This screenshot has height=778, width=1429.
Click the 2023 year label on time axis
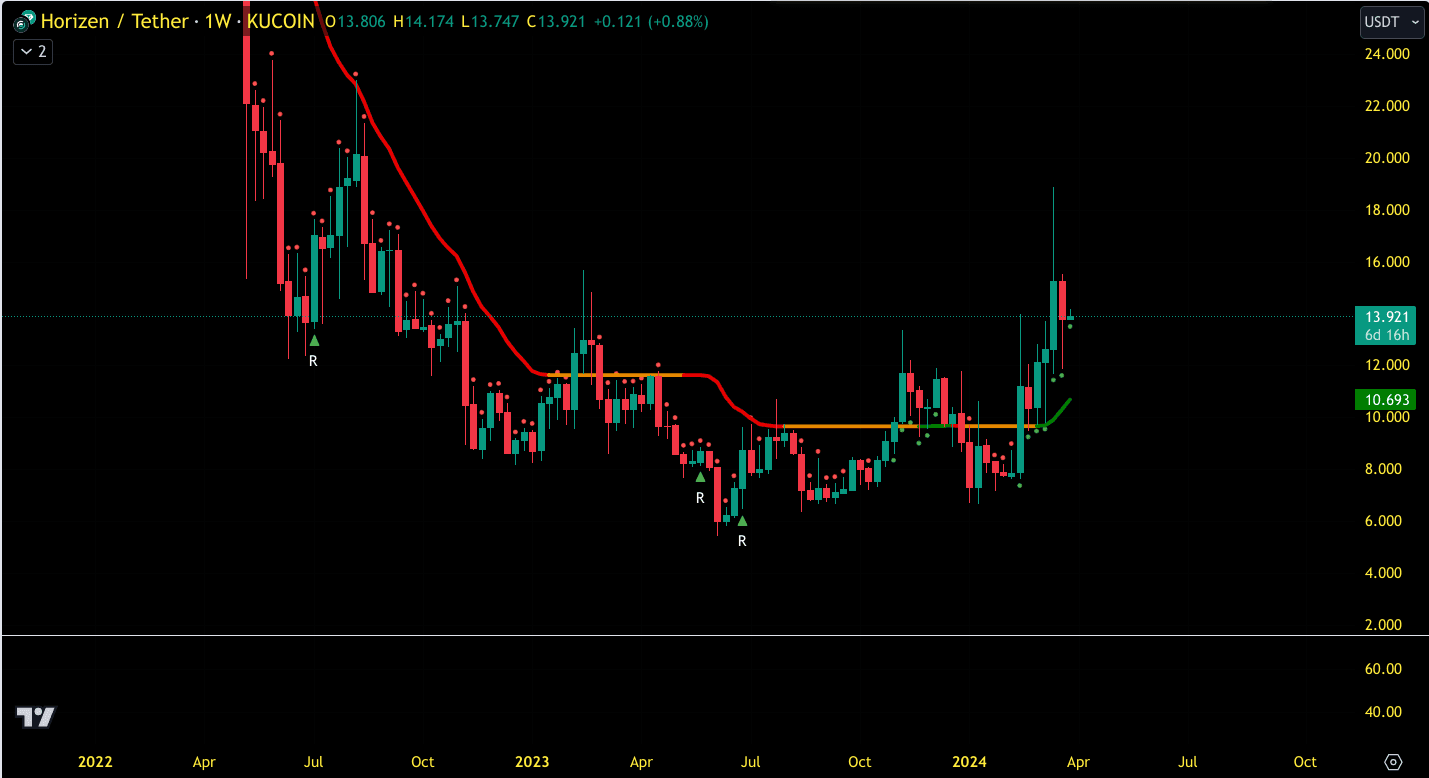532,762
